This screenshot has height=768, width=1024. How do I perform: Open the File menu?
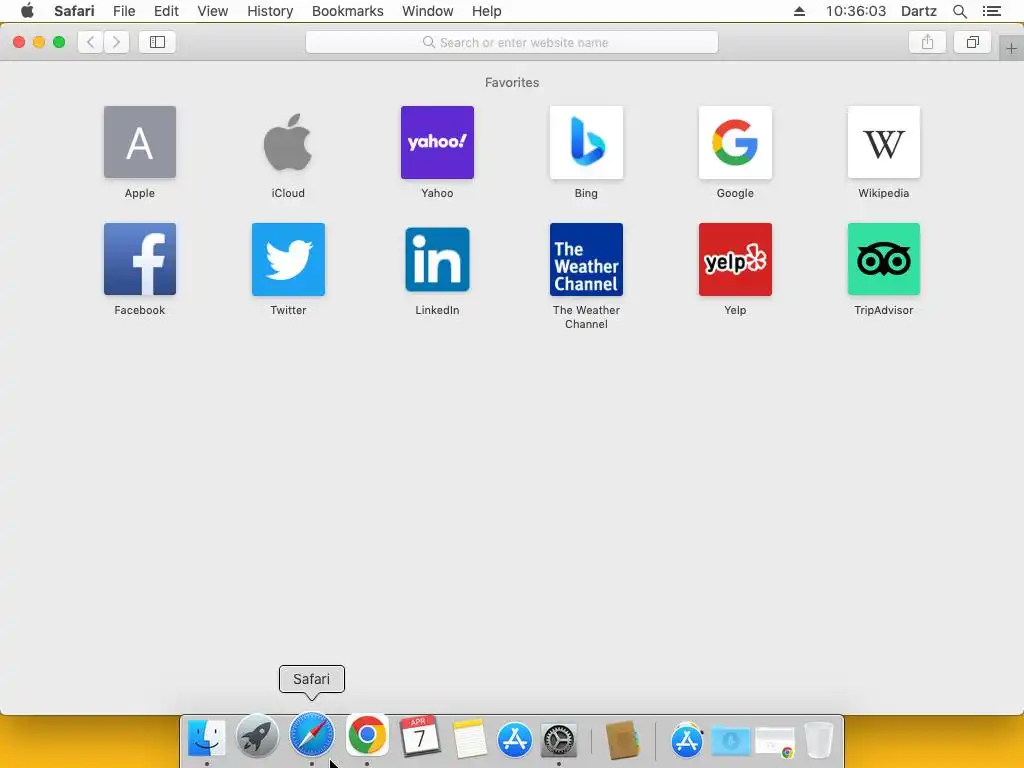(124, 11)
